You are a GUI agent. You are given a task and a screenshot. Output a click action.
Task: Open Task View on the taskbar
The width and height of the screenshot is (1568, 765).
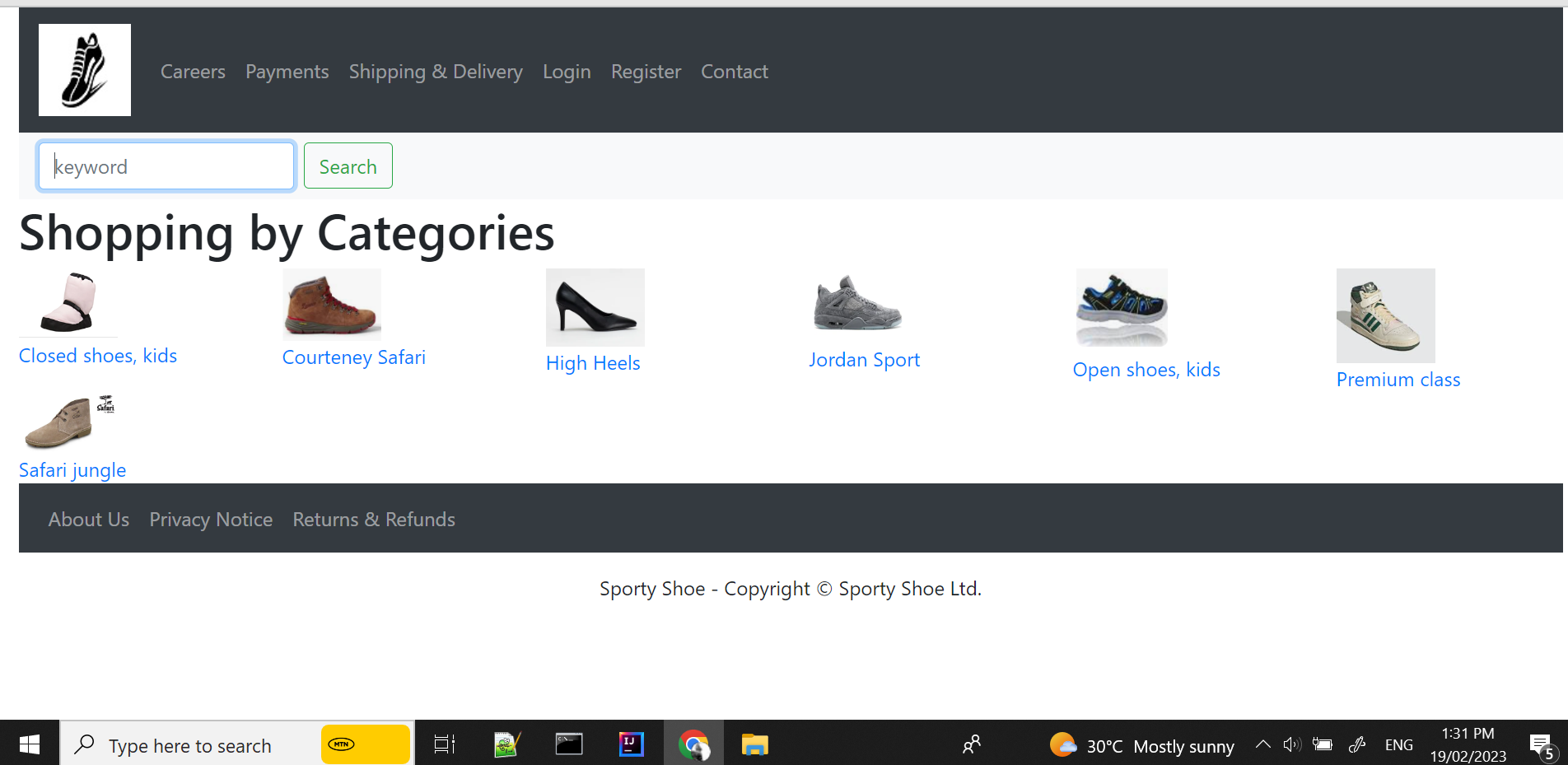click(443, 744)
